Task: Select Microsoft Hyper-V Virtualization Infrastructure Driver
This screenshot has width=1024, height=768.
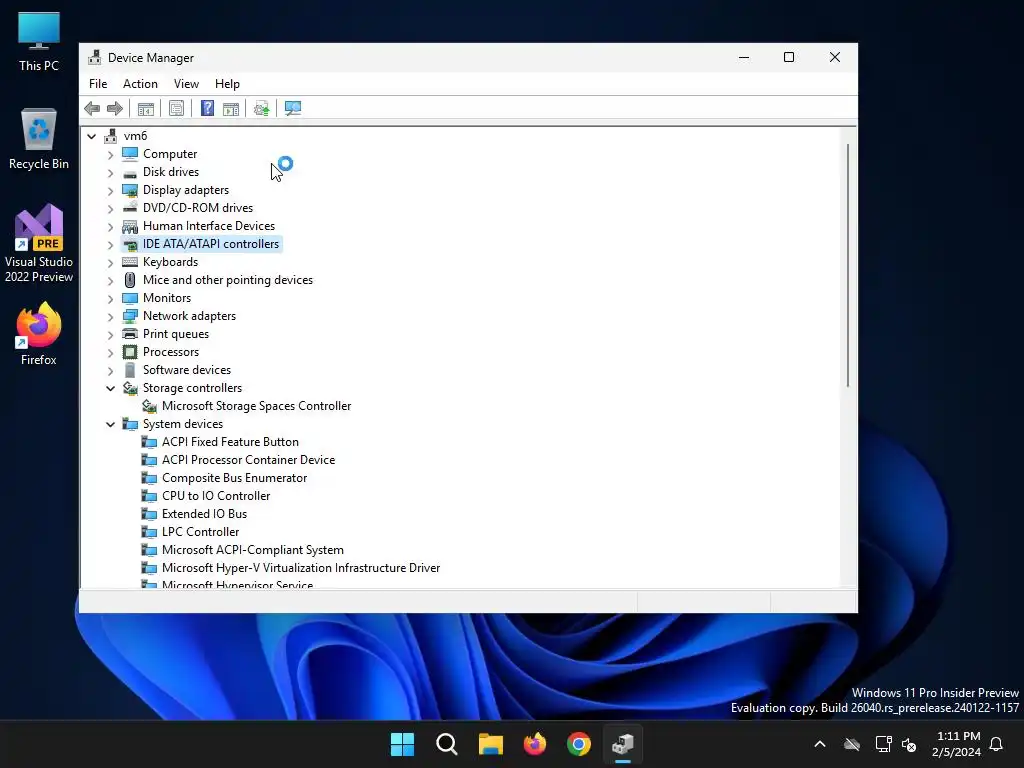Action: [301, 568]
